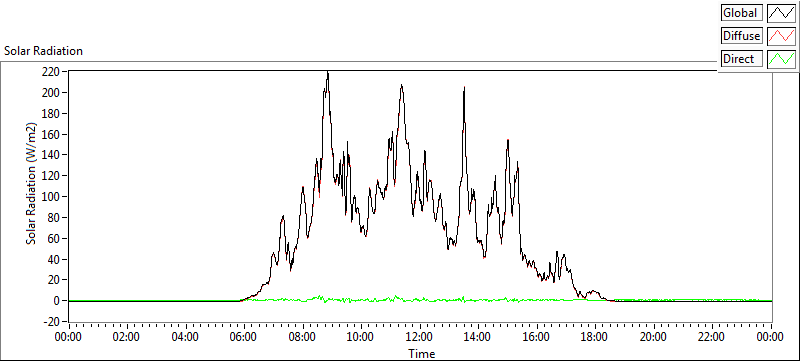Viewport: 800px width, 361px height.
Task: Click the Solar Radiation chart title
Action: pyautogui.click(x=43, y=51)
